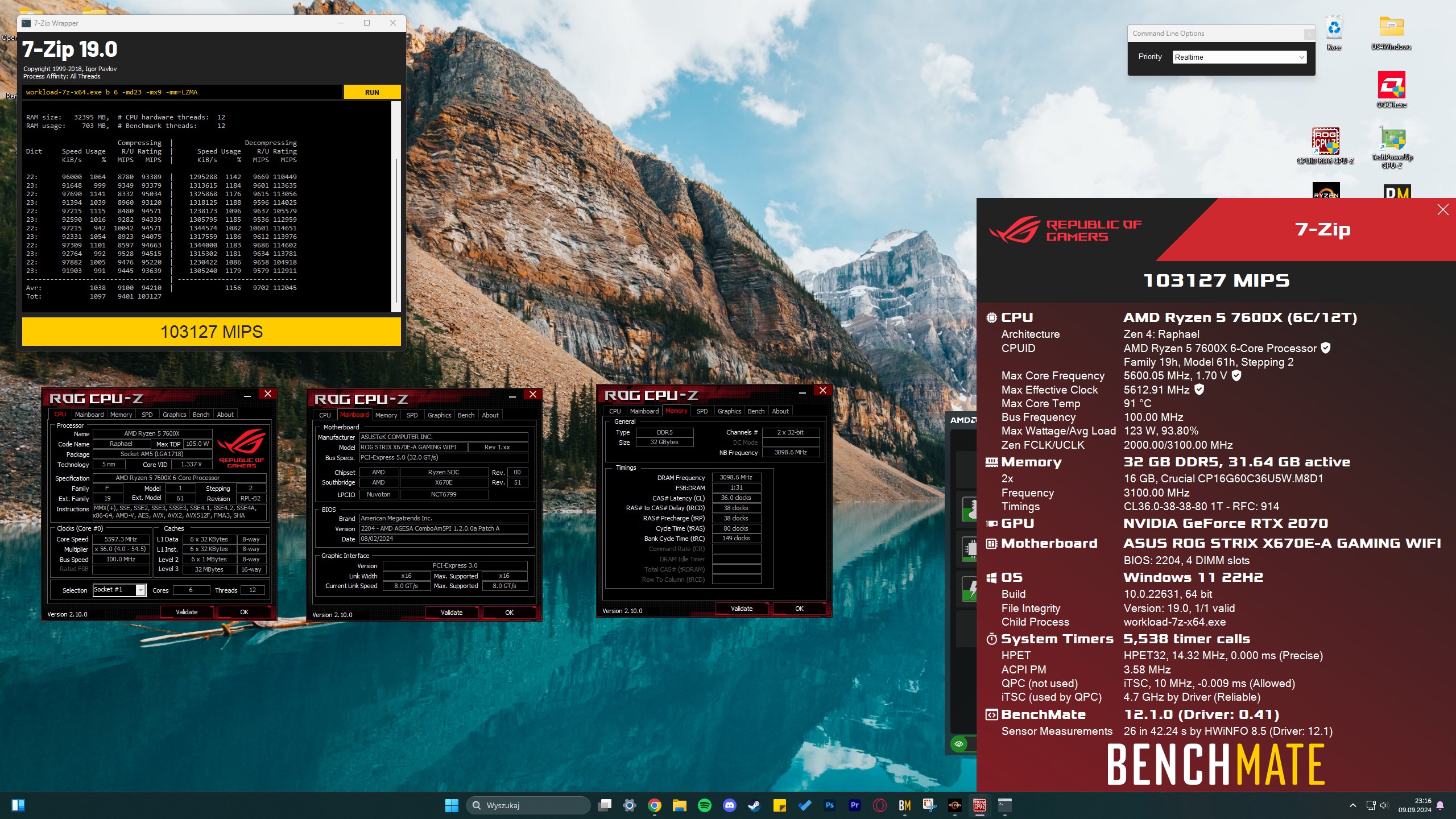Open About tab in the CPU-tab CPU-Z window
This screenshot has width=1456, height=819.
(225, 415)
